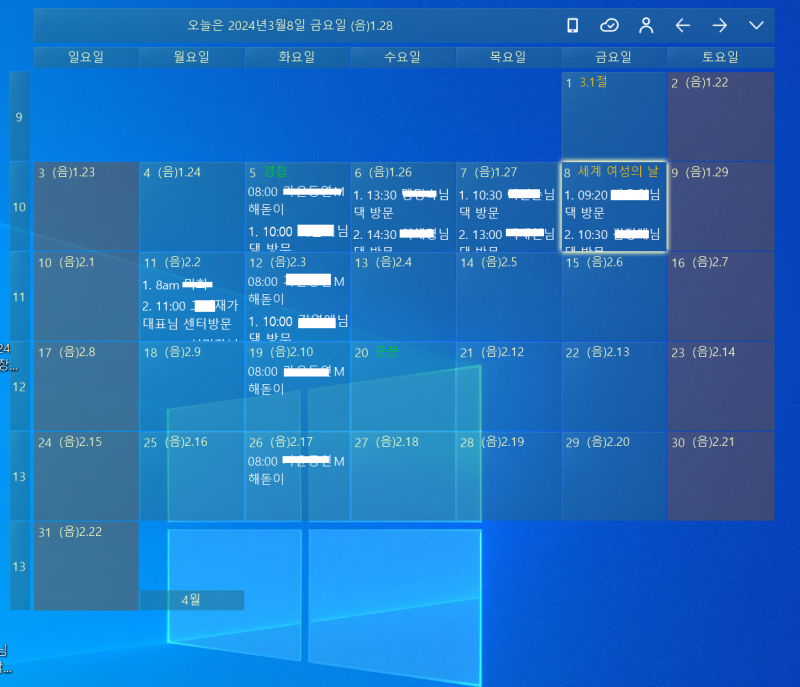800x687 pixels.
Task: Open the mobile device sync icon
Action: [x=572, y=25]
